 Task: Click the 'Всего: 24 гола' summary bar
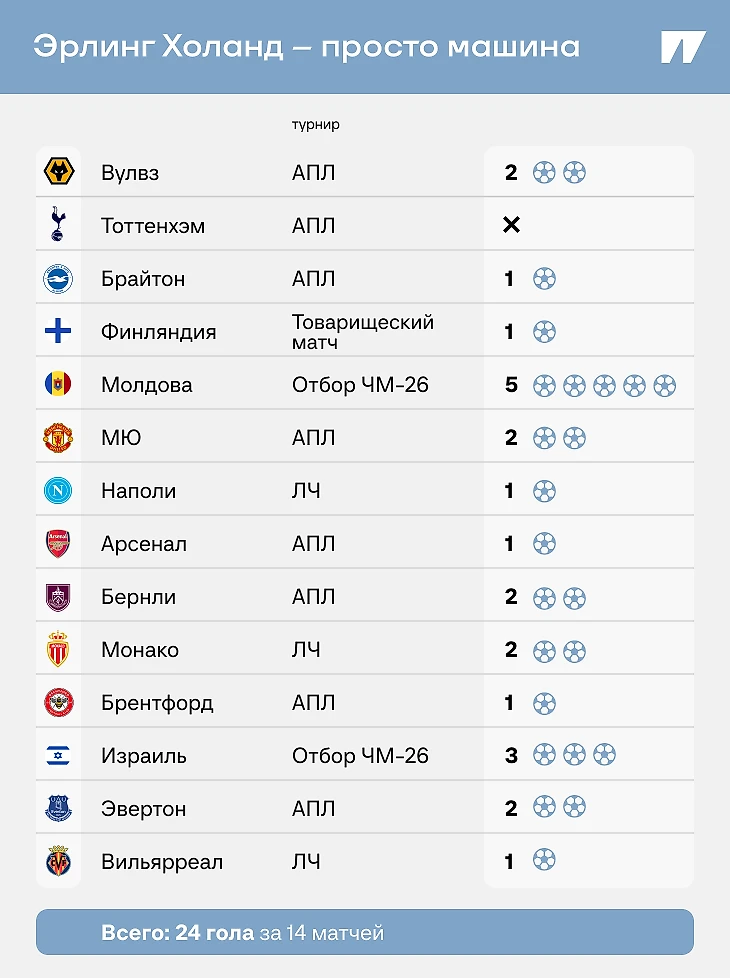click(x=364, y=932)
